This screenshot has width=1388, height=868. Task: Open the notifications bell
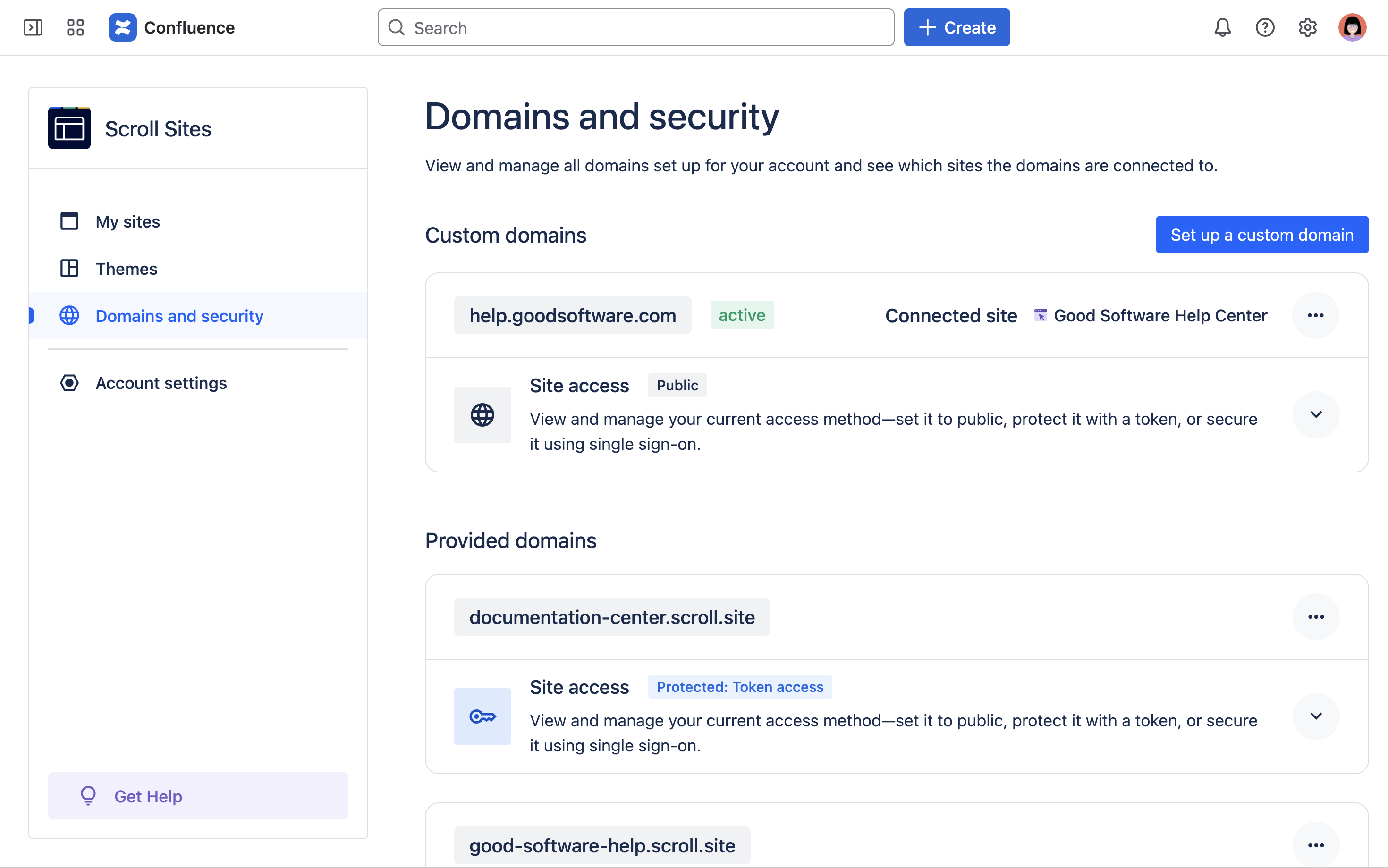coord(1222,27)
